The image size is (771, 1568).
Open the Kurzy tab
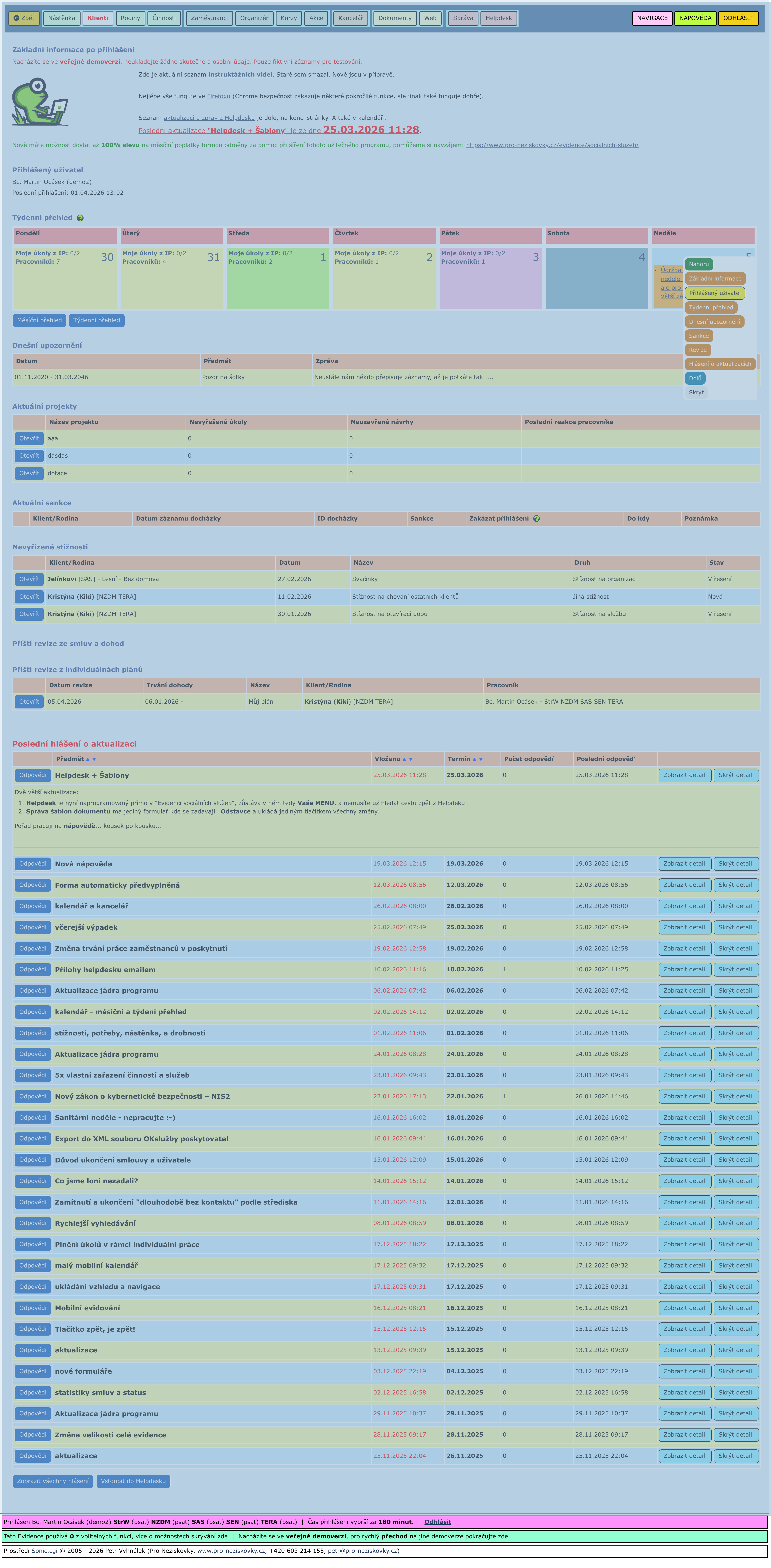(289, 18)
